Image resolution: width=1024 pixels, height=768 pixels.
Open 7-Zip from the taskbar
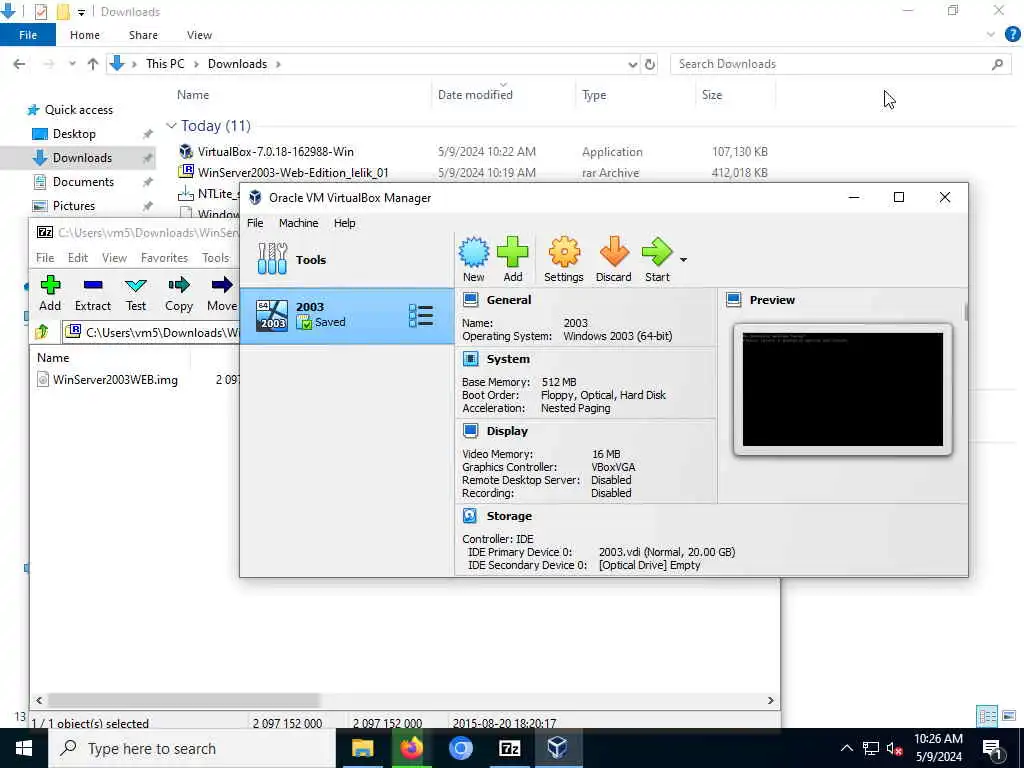[509, 748]
